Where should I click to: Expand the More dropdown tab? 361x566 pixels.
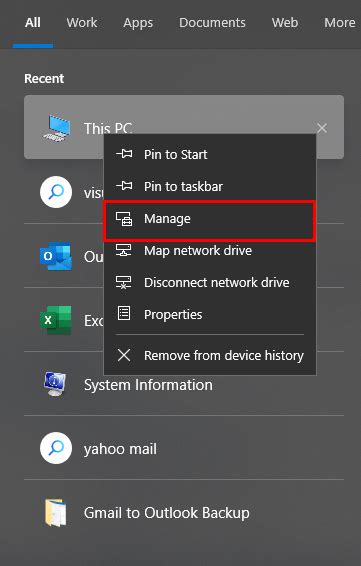340,23
